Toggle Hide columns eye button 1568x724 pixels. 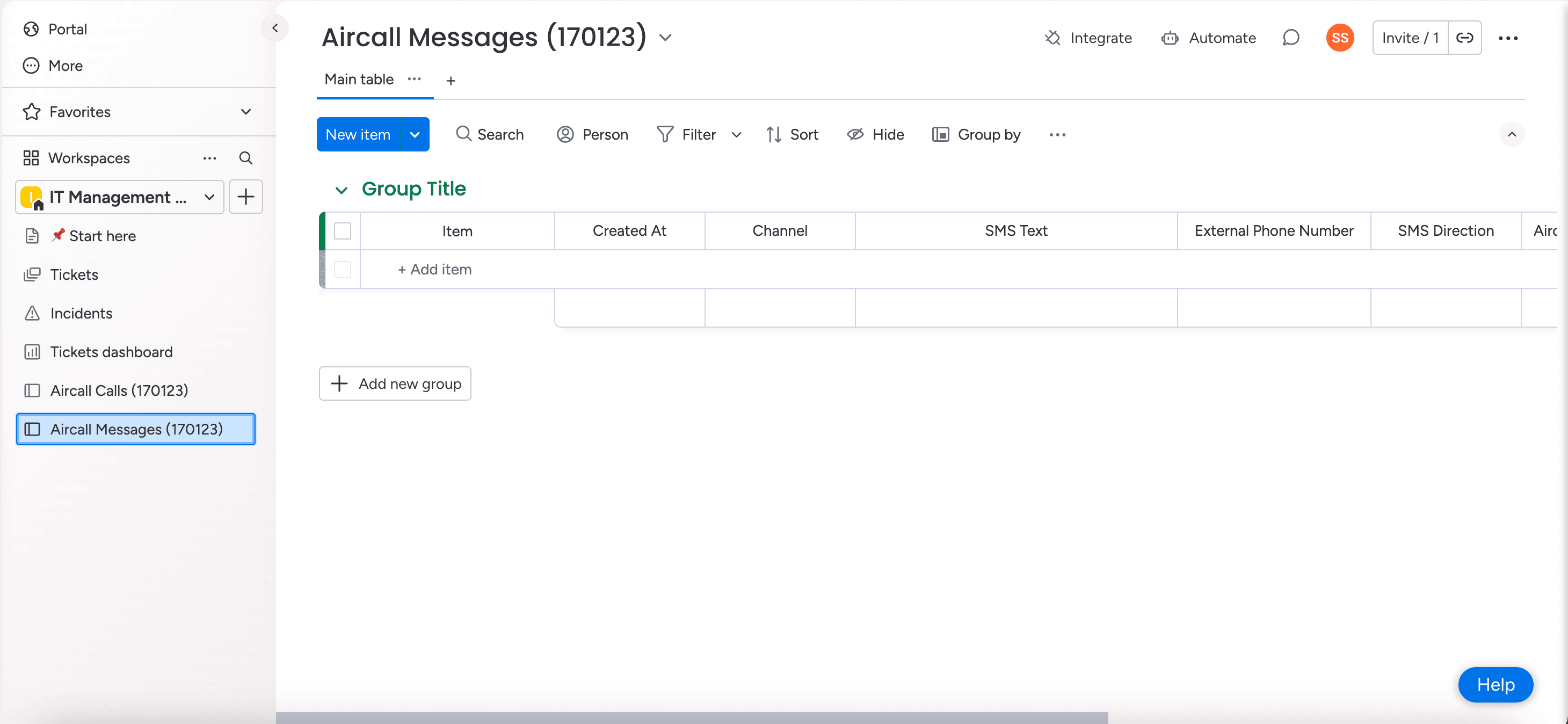coord(875,135)
